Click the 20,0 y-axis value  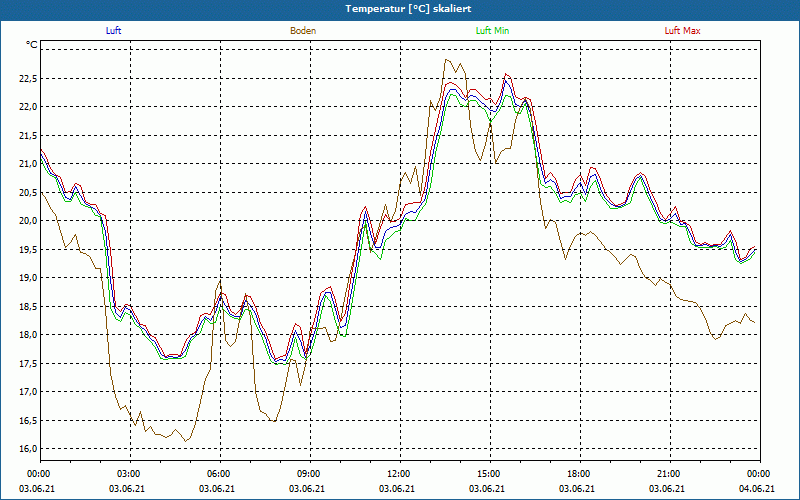[28, 221]
